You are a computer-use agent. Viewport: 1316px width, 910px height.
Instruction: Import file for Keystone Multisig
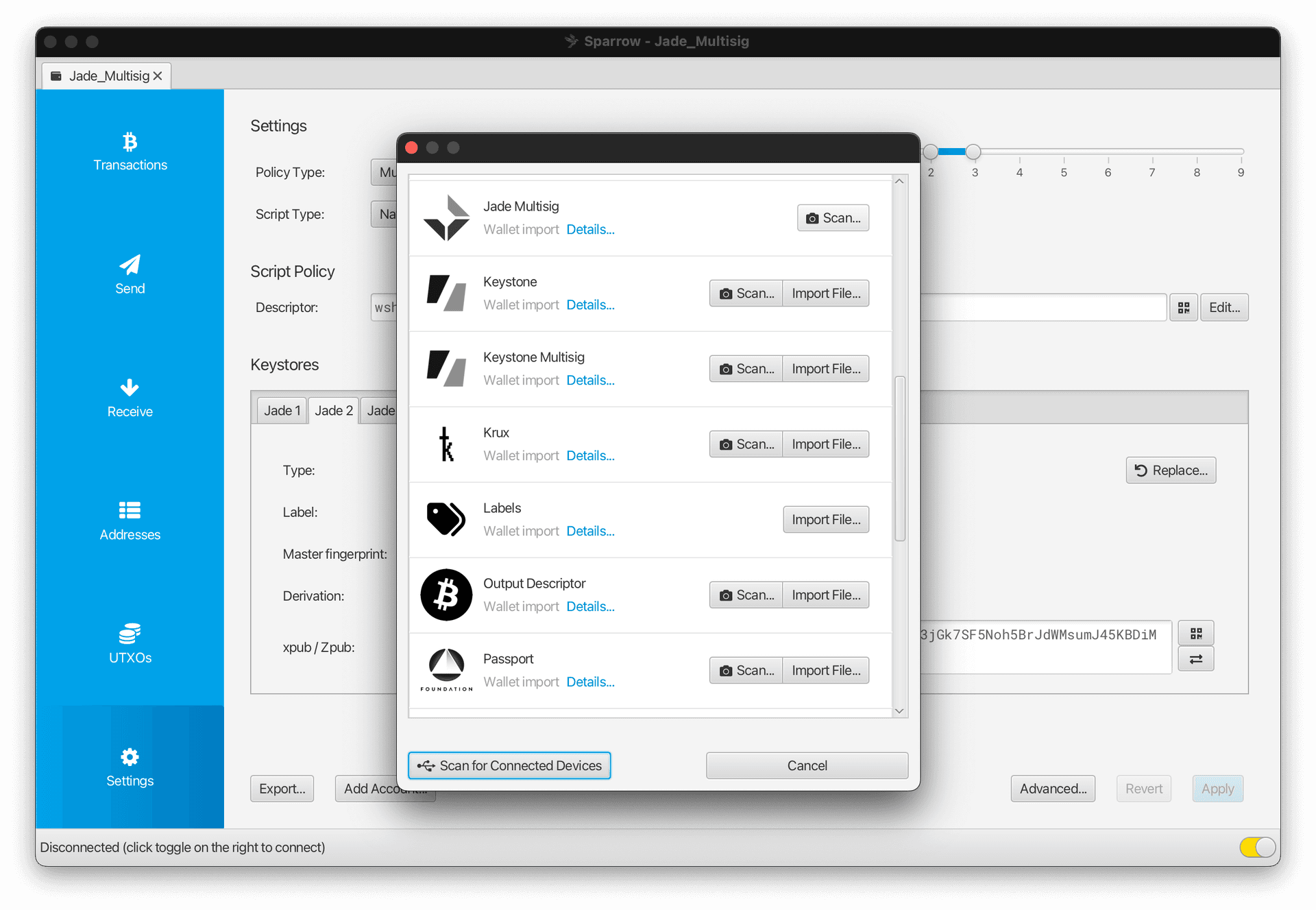point(826,369)
